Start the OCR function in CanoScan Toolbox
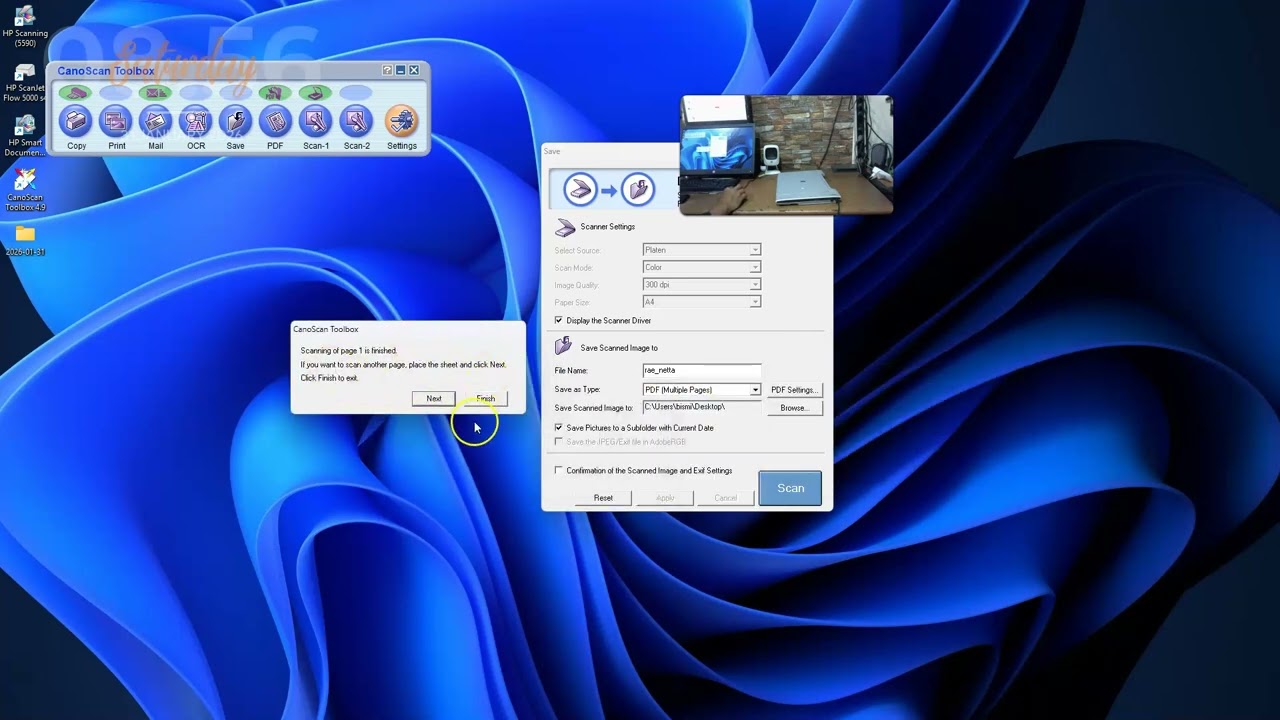1280x720 pixels. click(x=196, y=122)
